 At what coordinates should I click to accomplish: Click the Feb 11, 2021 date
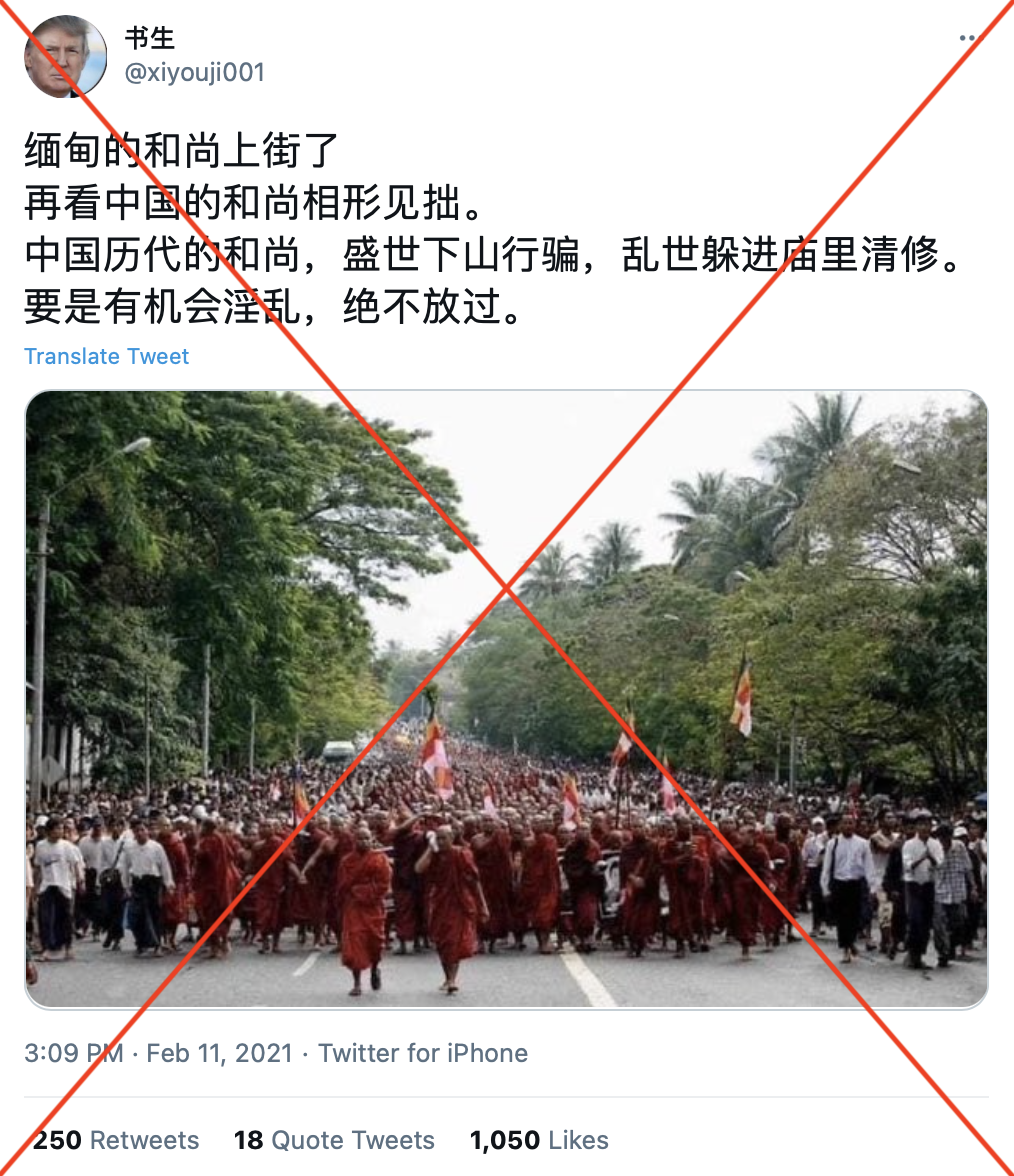click(219, 1053)
